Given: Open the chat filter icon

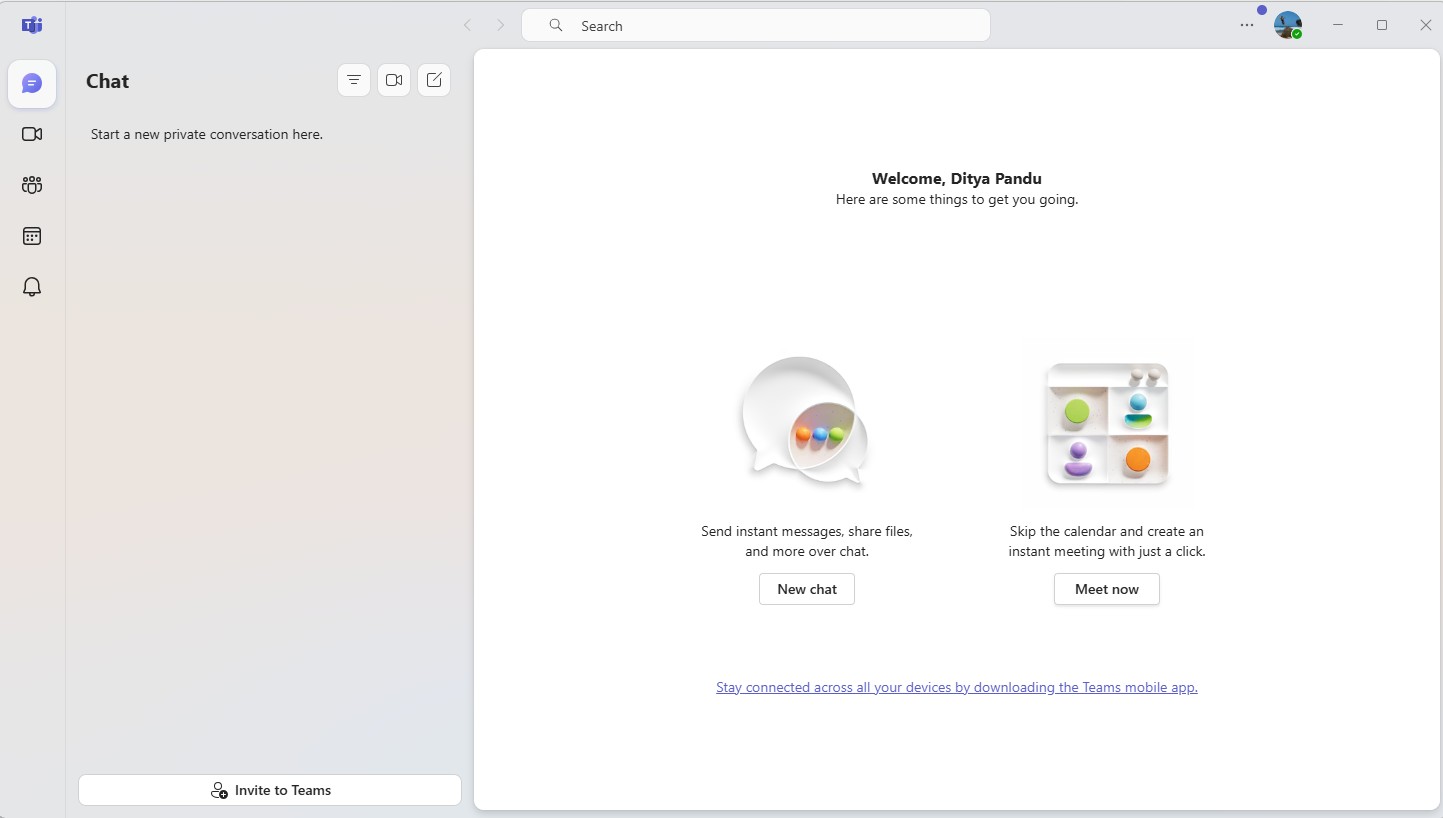Looking at the screenshot, I should coord(354,80).
